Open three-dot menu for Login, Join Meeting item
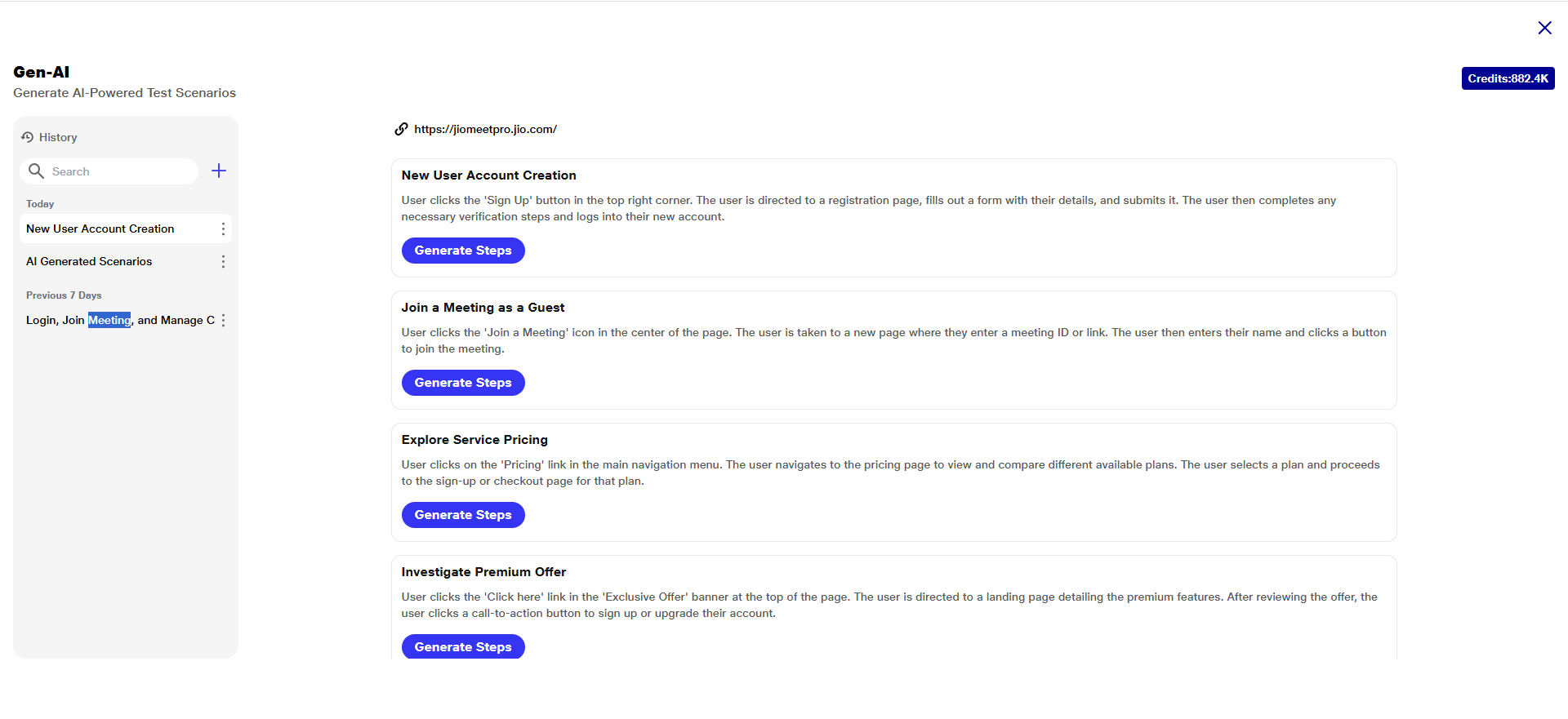 223,321
